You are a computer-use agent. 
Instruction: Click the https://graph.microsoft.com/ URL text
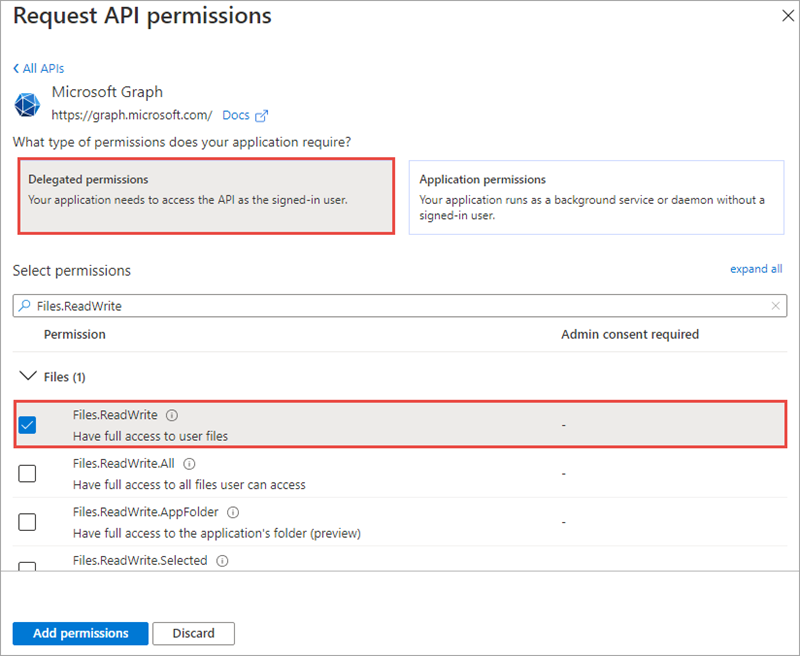[132, 115]
